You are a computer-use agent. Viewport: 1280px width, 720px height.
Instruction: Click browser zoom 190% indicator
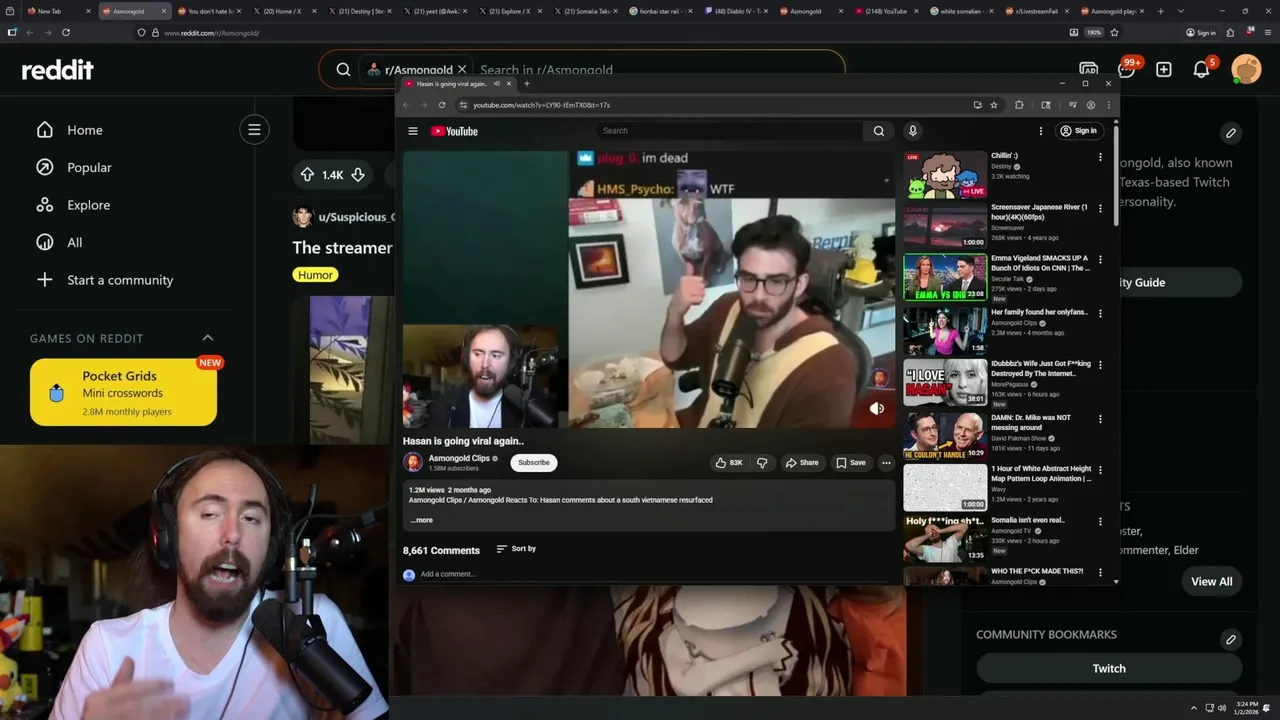1094,32
